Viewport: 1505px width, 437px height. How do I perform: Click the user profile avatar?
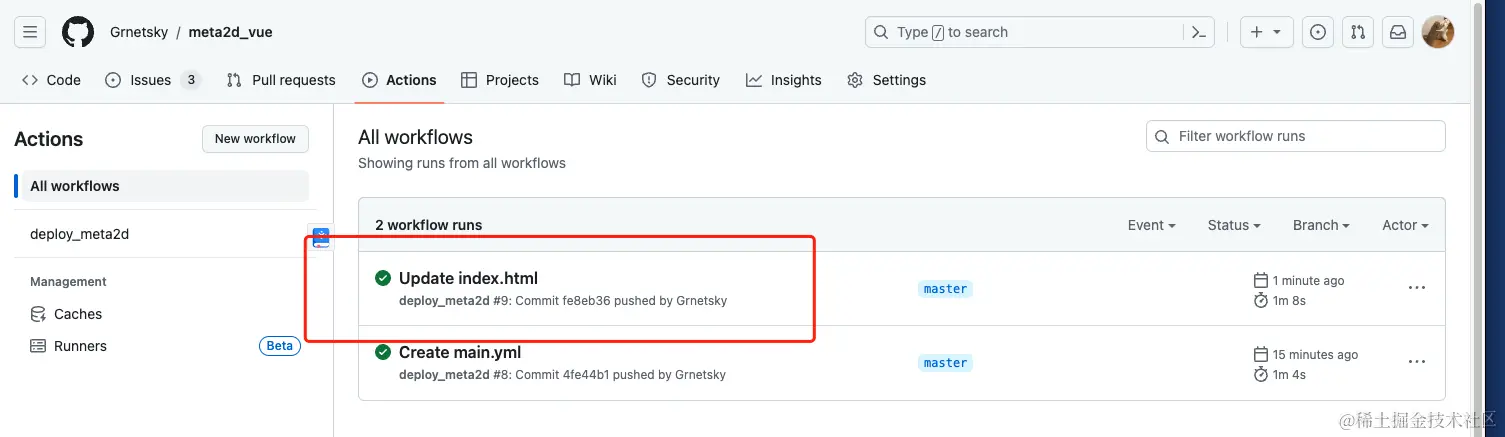pos(1438,32)
